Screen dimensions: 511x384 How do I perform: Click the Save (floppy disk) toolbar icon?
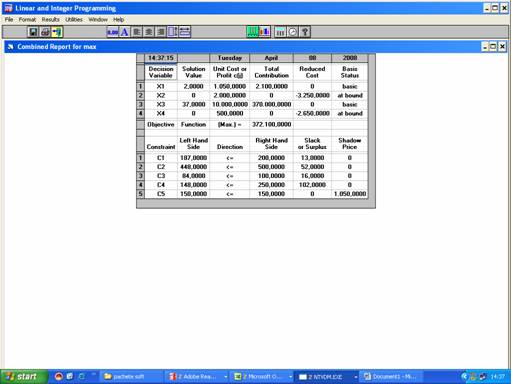coord(33,32)
